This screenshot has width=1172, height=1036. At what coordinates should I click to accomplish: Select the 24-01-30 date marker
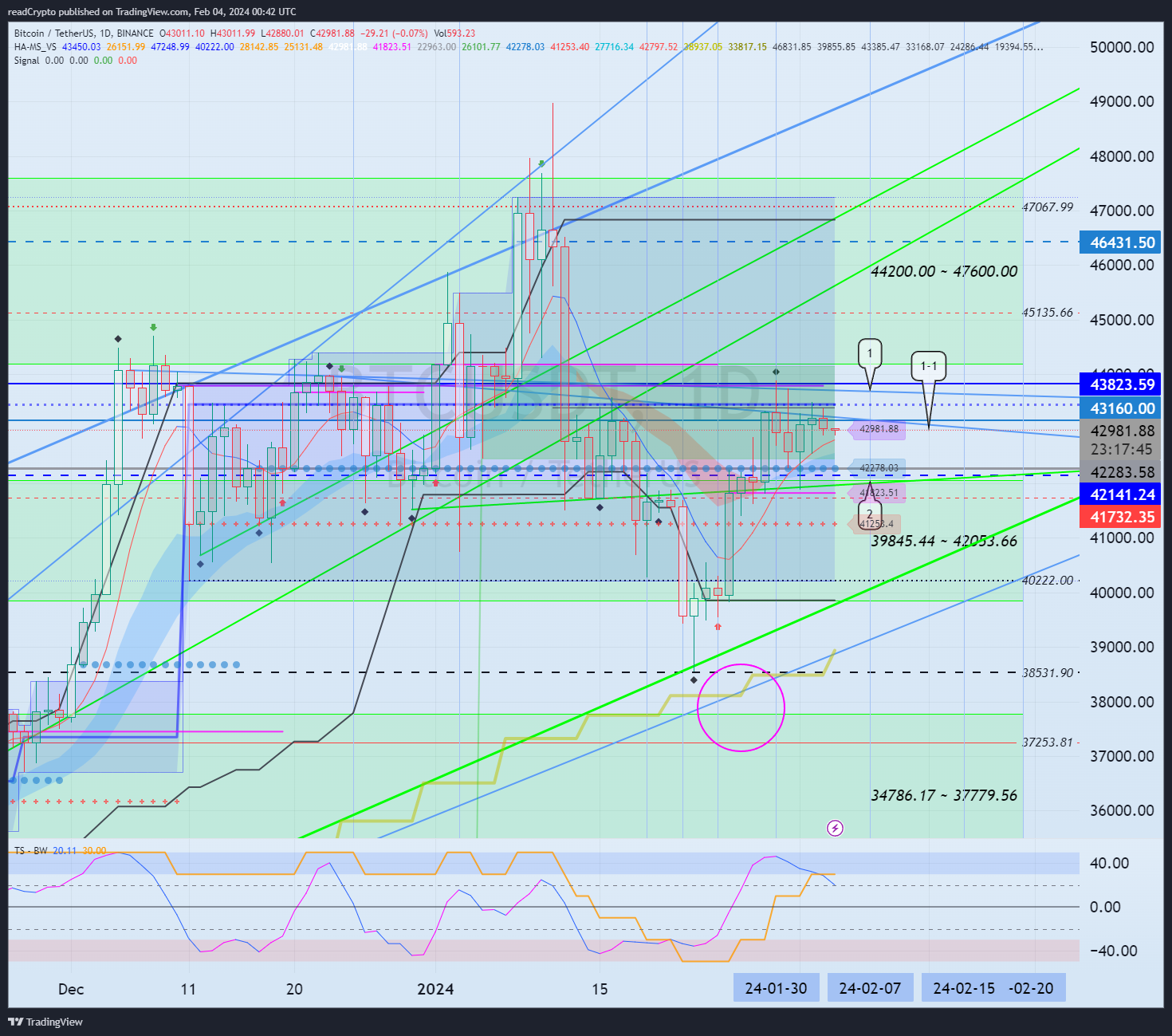click(776, 988)
